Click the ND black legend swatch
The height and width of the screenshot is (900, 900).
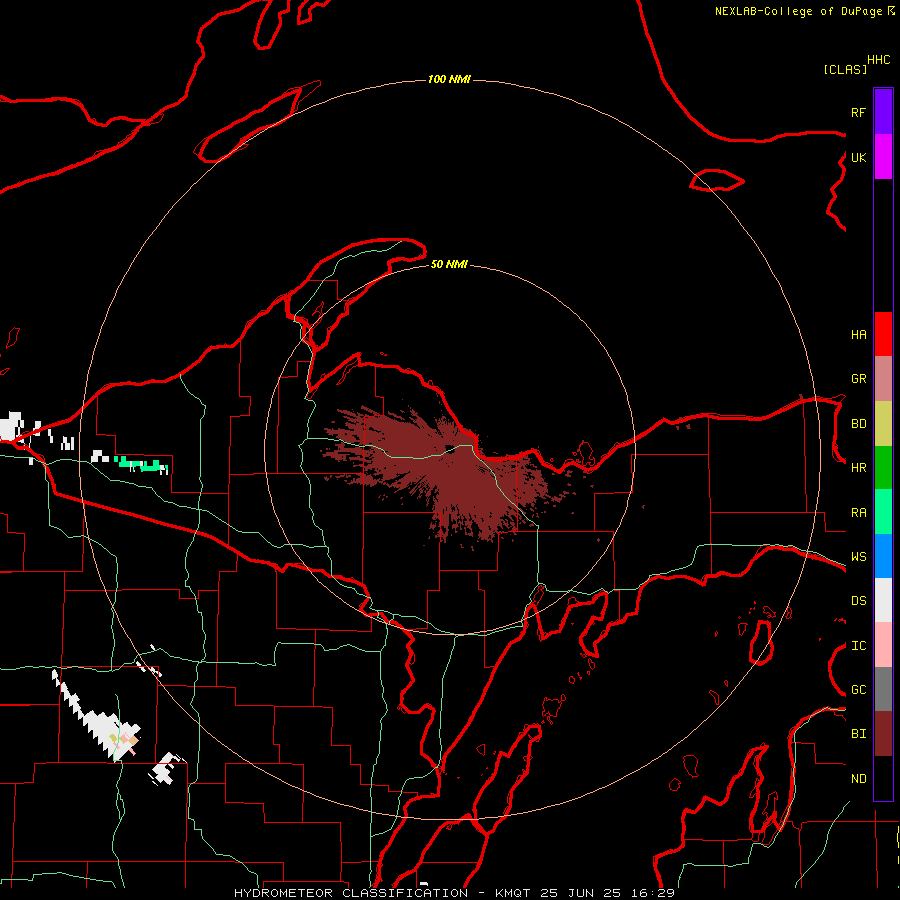[x=883, y=778]
